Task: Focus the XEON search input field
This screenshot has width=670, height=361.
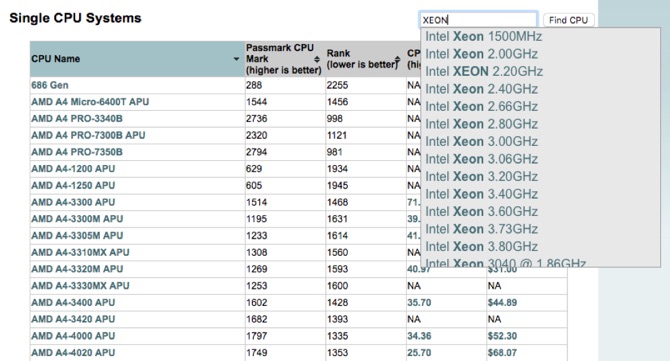Action: click(478, 20)
